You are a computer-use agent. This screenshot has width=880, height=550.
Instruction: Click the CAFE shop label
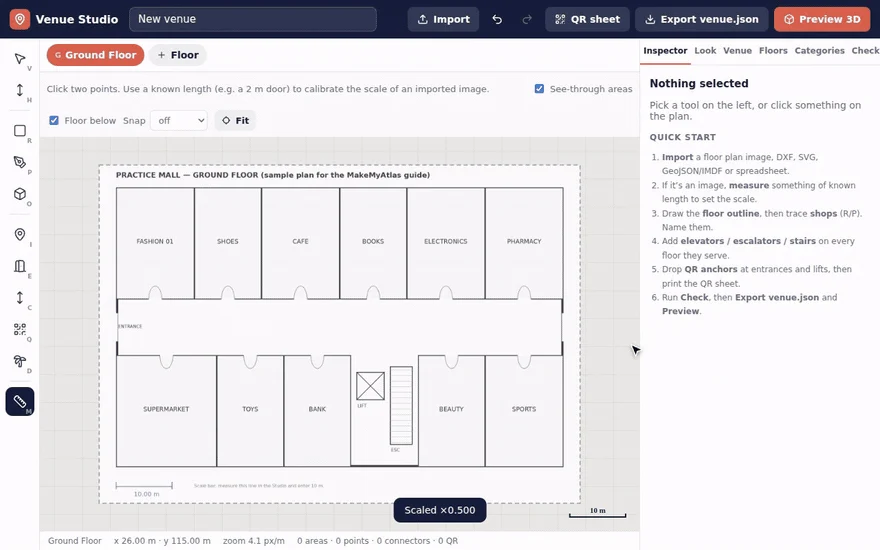(300, 241)
